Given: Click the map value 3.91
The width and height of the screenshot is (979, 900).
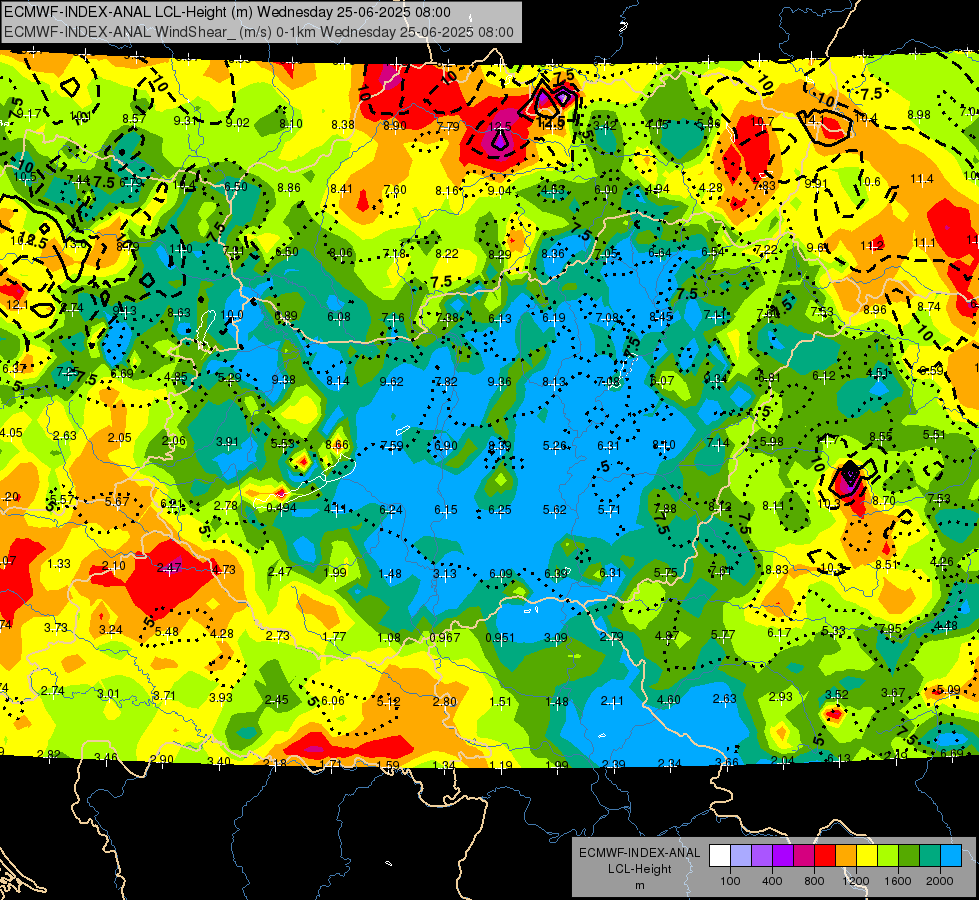Looking at the screenshot, I should pyautogui.click(x=227, y=442).
